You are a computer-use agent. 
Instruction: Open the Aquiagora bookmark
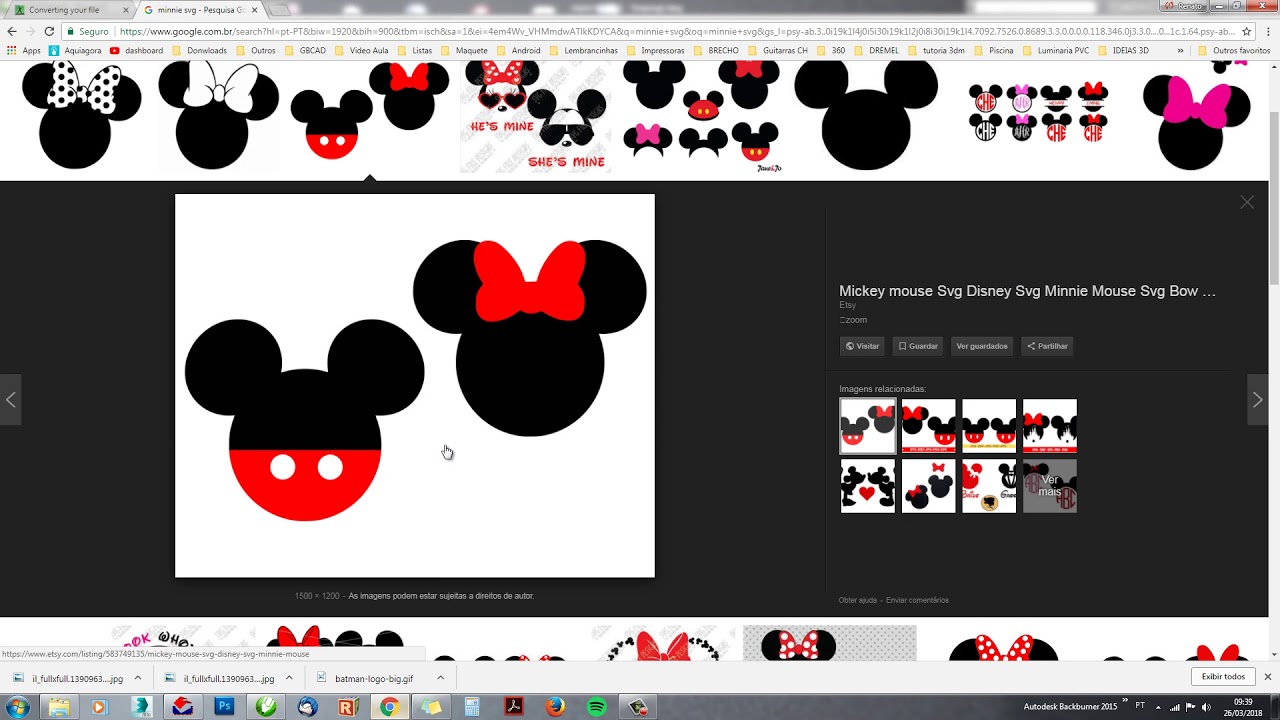click(x=75, y=50)
